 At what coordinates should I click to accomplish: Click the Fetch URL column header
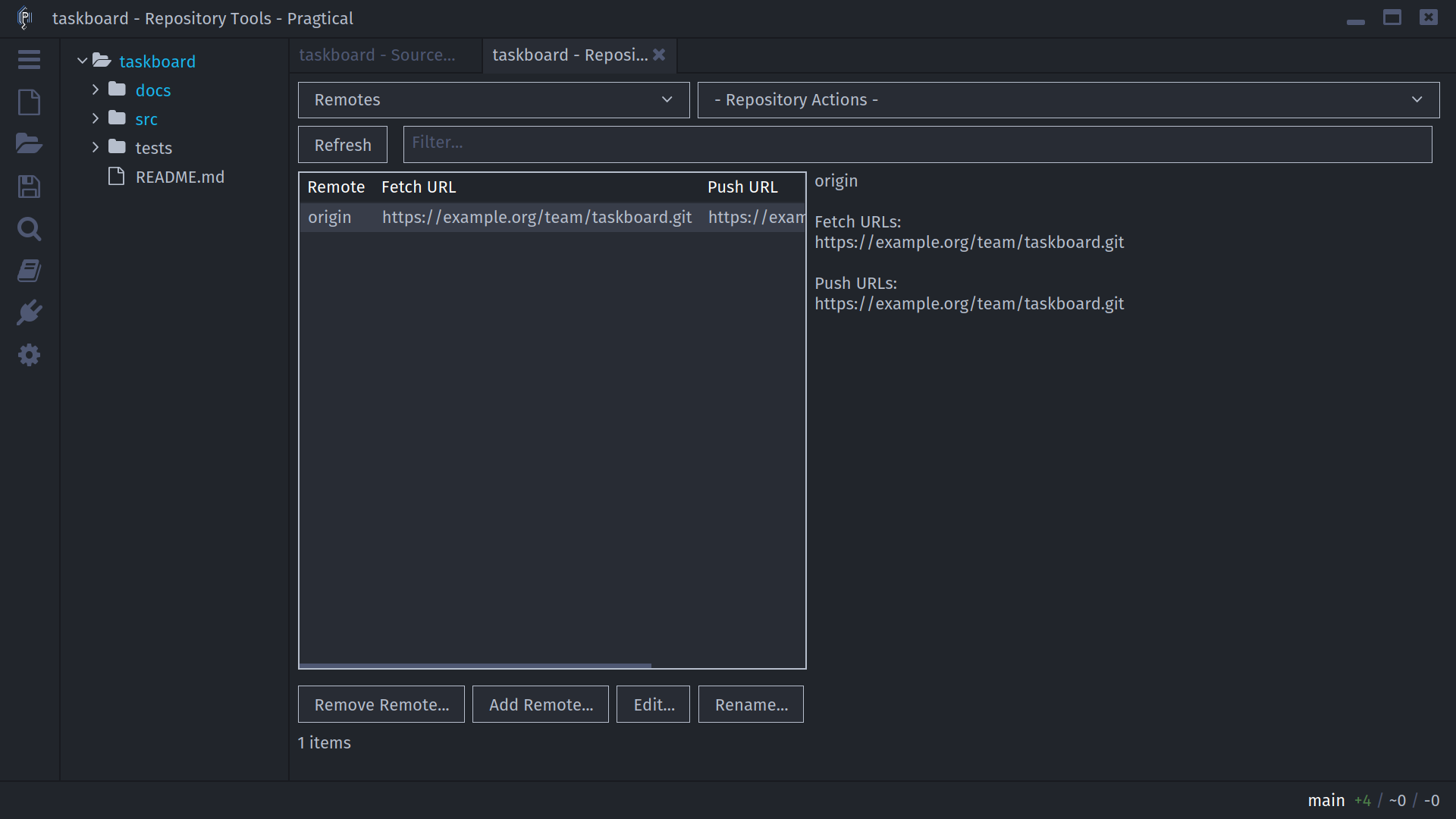pyautogui.click(x=419, y=187)
